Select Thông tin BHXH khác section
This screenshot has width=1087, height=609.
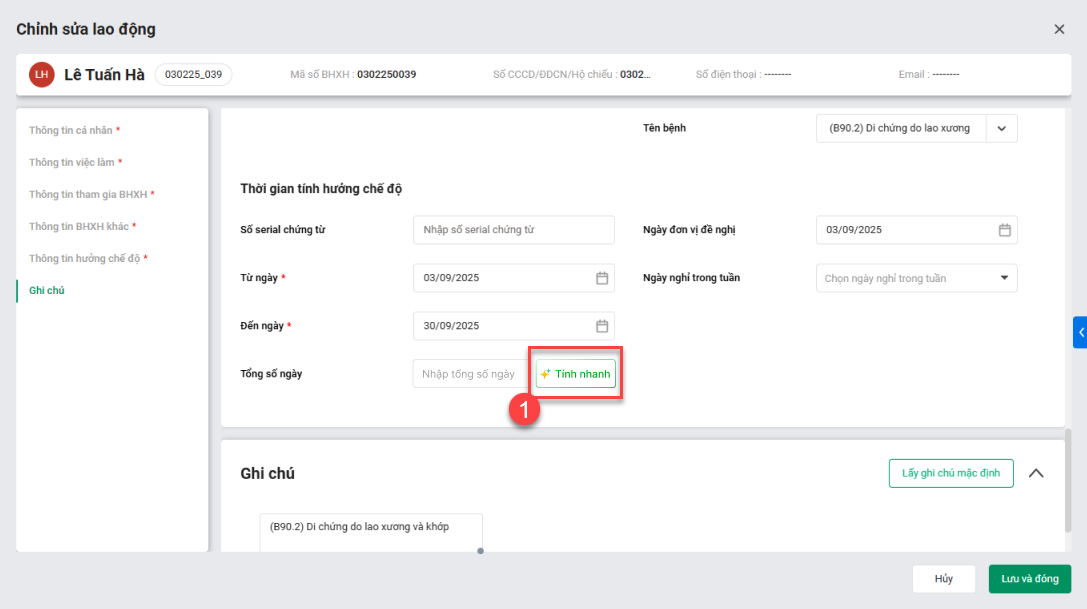pos(82,226)
